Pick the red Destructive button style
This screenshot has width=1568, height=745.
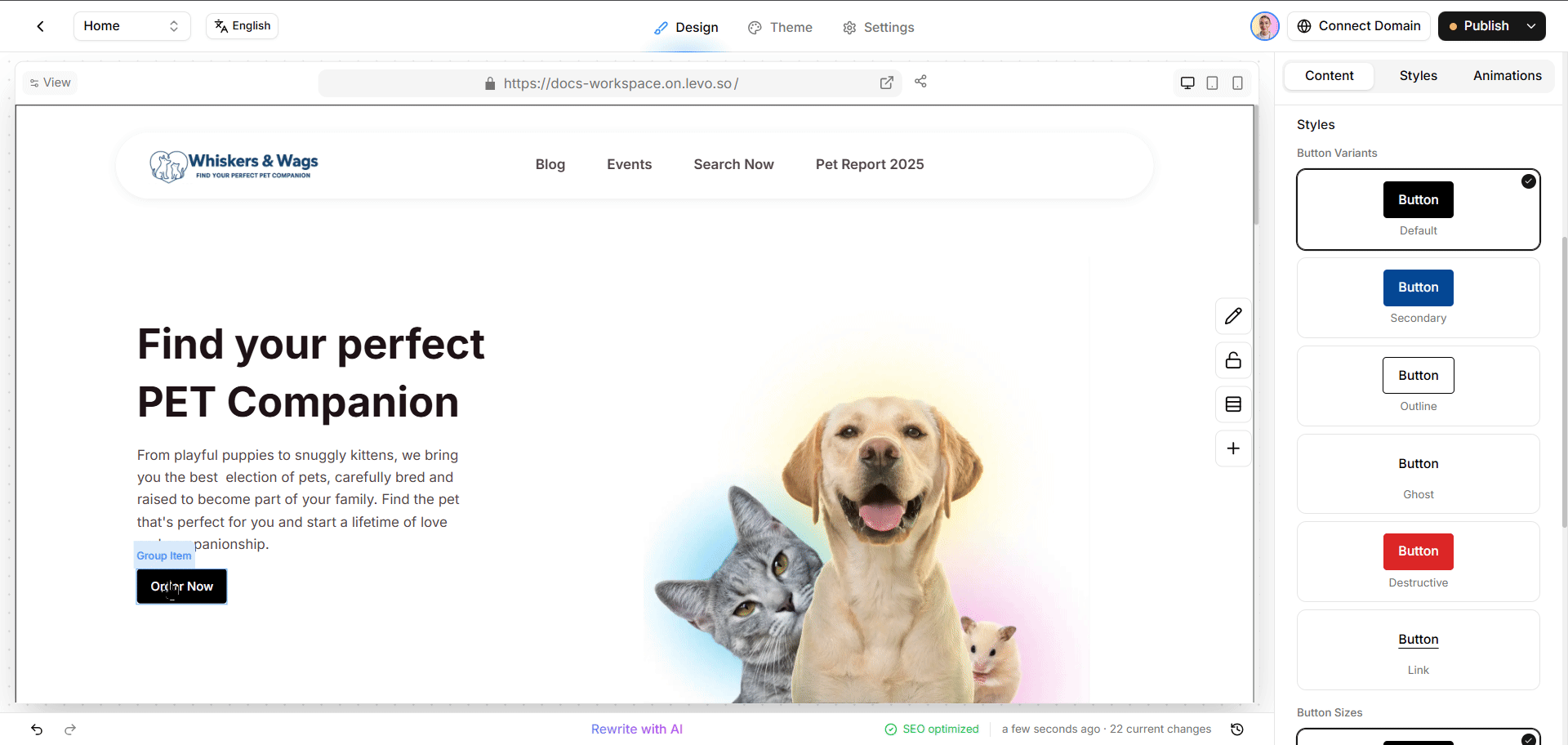pos(1418,562)
